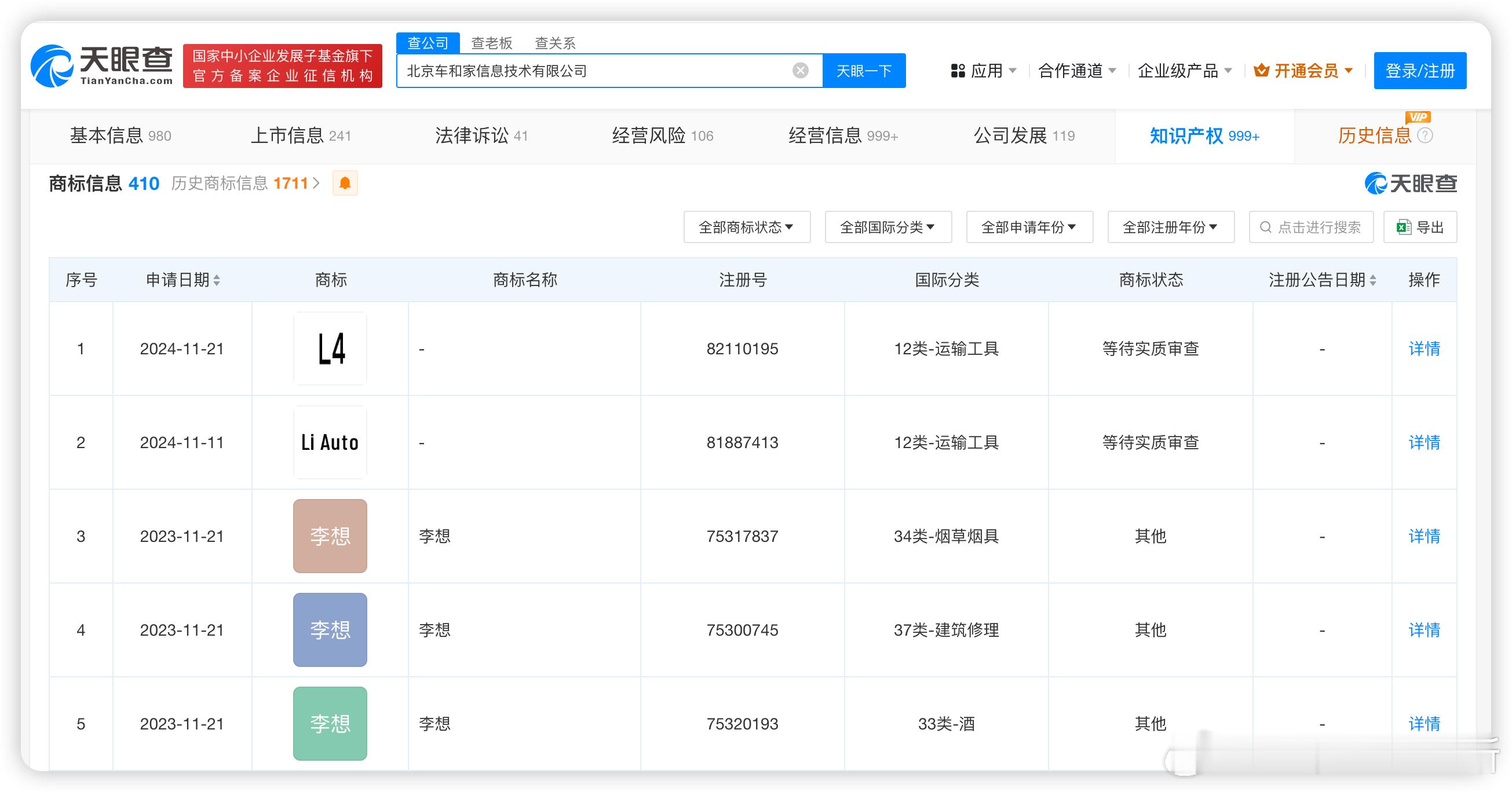Open the 全部注册年份 filter
This screenshot has width=1512, height=792.
1171,227
